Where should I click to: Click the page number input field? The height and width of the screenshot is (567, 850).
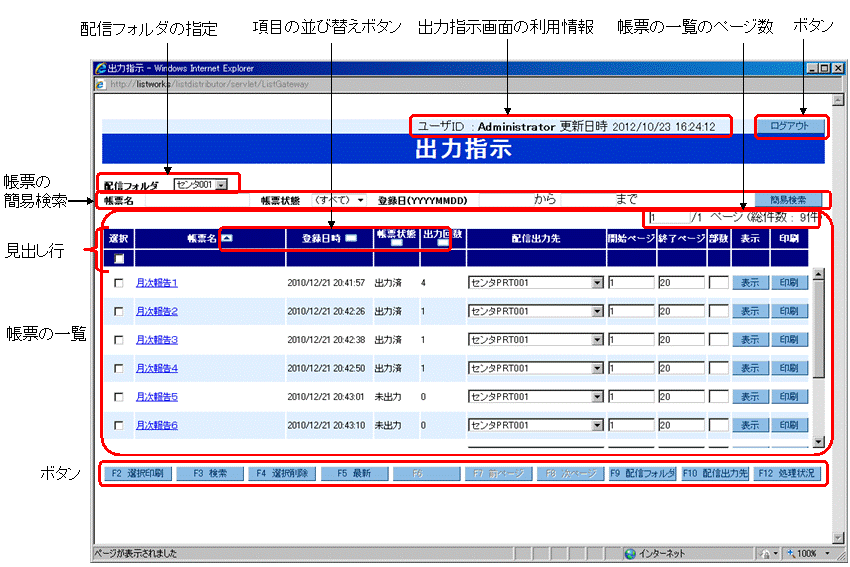click(x=668, y=217)
